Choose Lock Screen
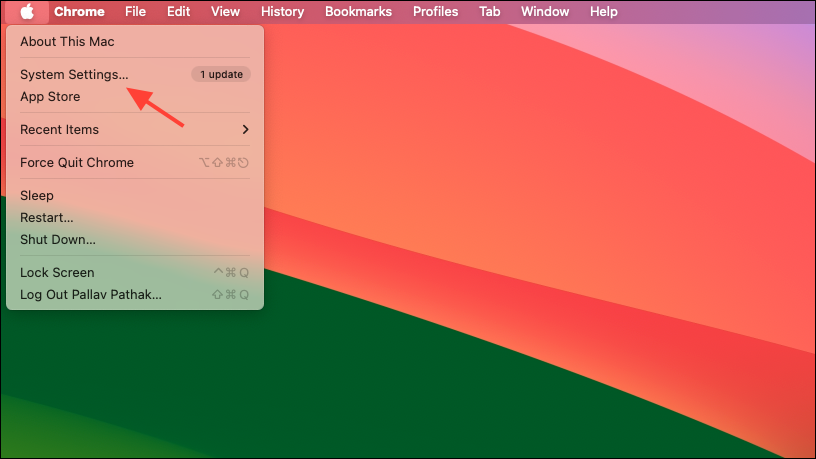816x459 pixels. (135, 273)
